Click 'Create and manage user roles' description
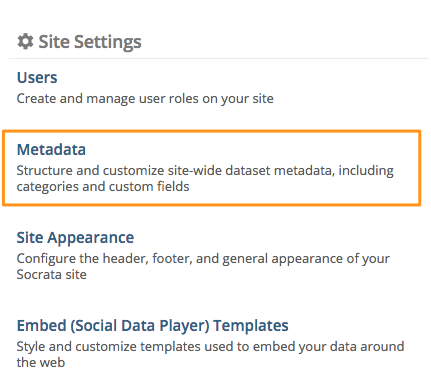 click(145, 99)
